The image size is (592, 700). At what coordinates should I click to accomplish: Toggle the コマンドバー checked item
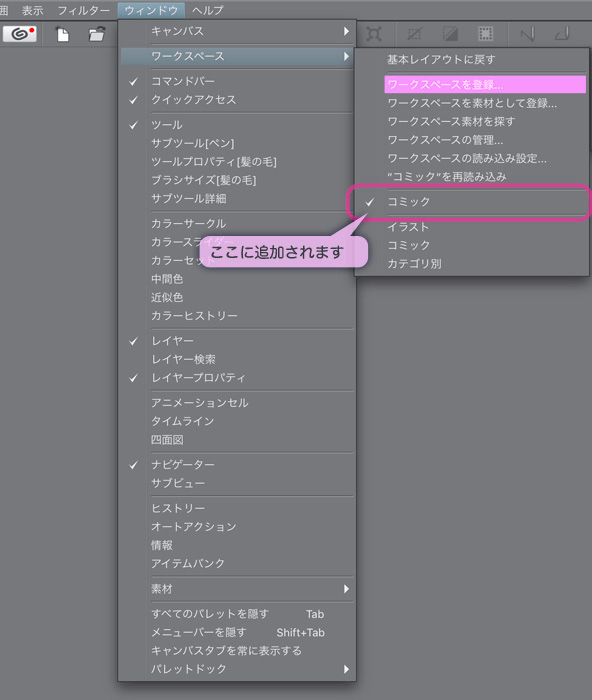(238, 81)
